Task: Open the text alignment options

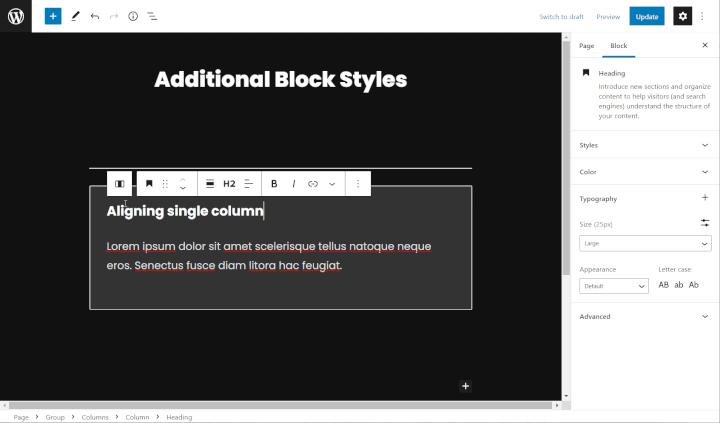Action: (248, 184)
